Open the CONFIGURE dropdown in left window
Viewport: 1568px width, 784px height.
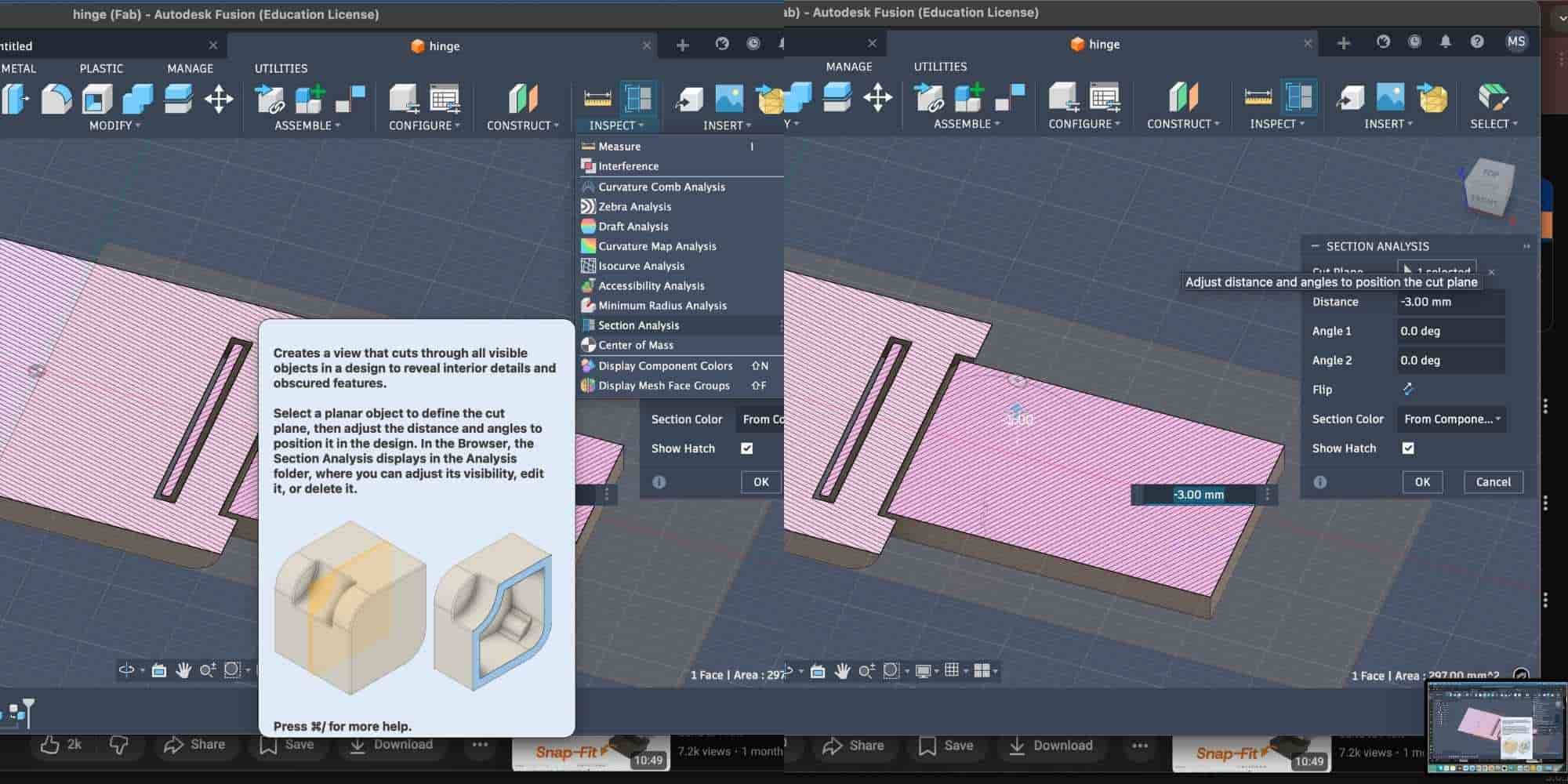click(424, 125)
